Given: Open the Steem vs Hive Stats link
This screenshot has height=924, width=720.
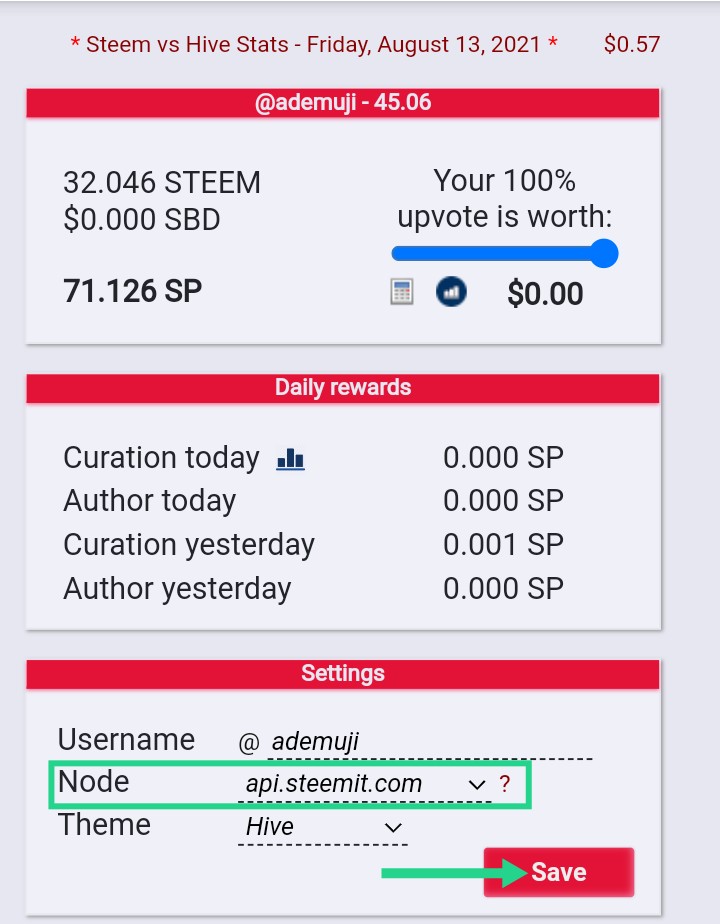Looking at the screenshot, I should tap(313, 44).
